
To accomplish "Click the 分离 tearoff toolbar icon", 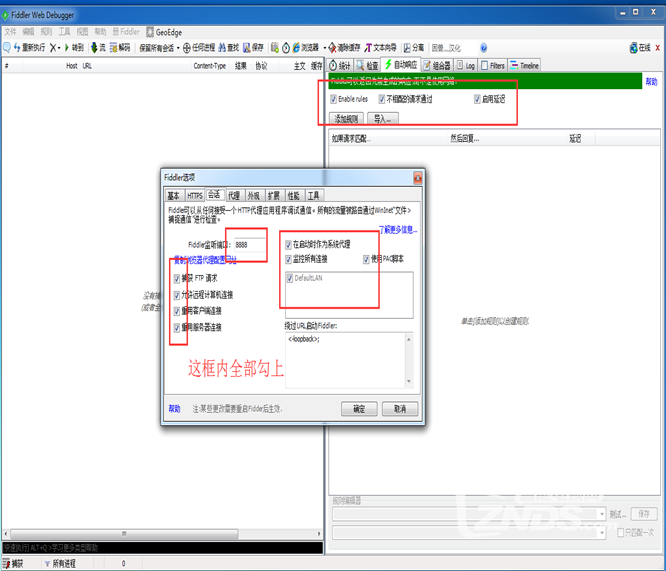I will point(406,48).
